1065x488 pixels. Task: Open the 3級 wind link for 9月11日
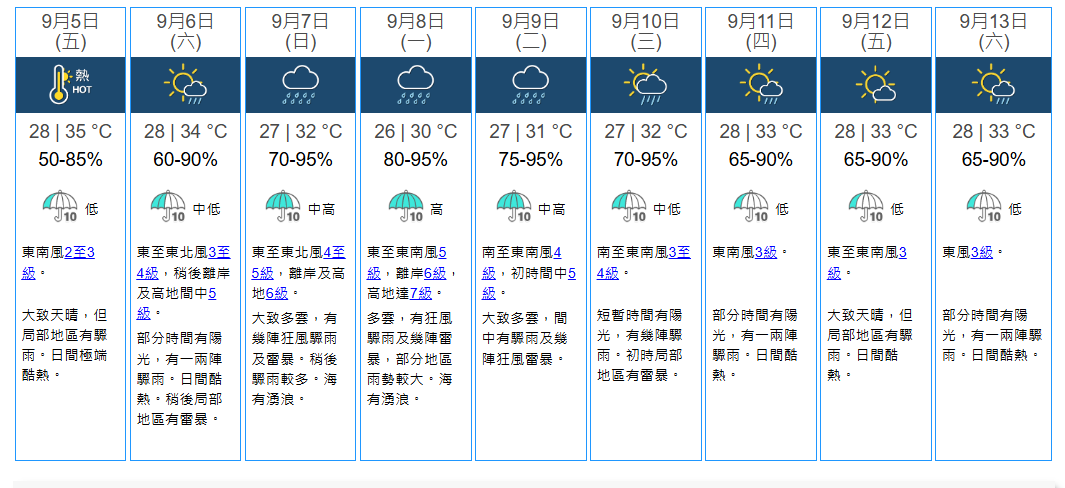(766, 253)
